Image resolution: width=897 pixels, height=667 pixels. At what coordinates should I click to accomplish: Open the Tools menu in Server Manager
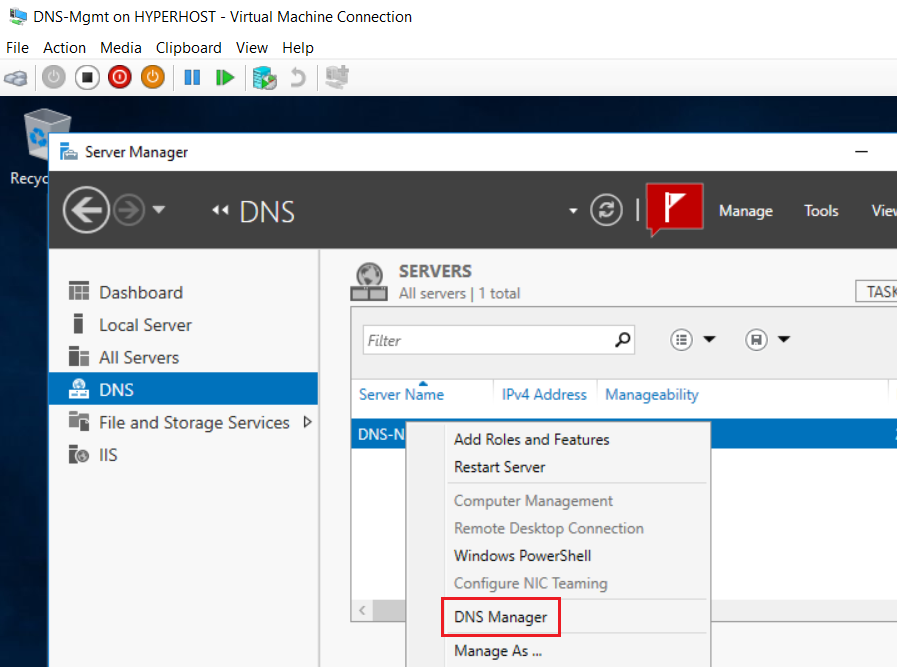coord(821,211)
